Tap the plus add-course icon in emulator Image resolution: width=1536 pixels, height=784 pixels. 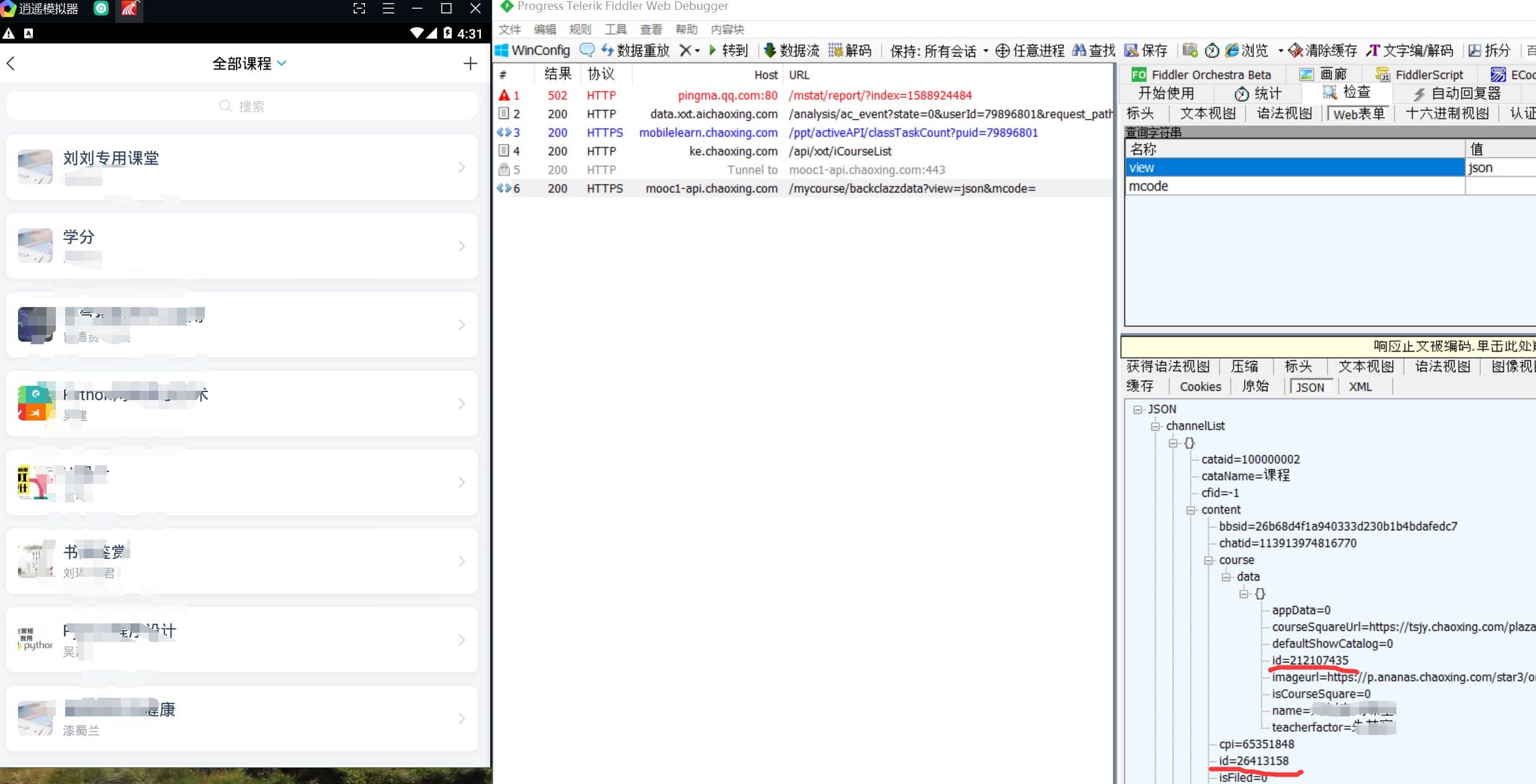tap(470, 63)
